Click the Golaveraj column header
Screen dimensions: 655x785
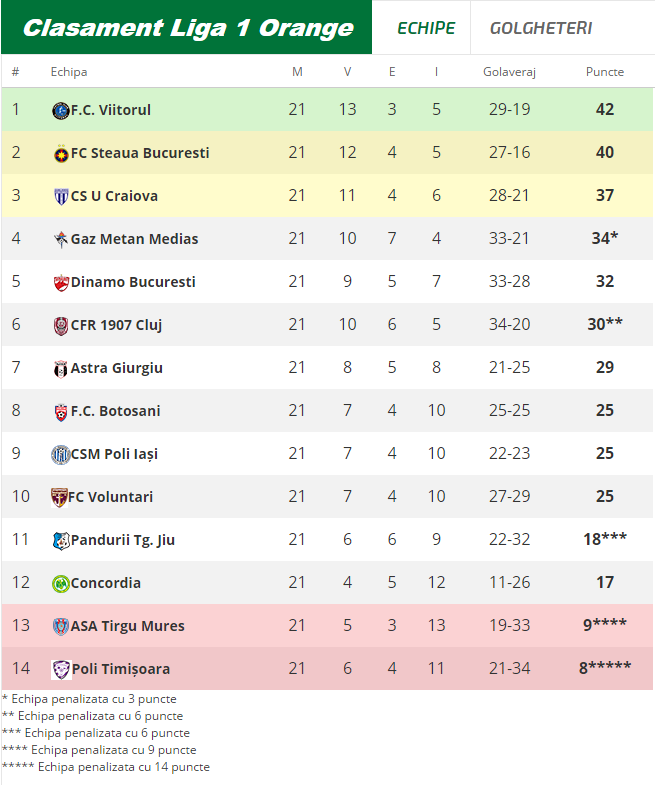click(x=510, y=72)
